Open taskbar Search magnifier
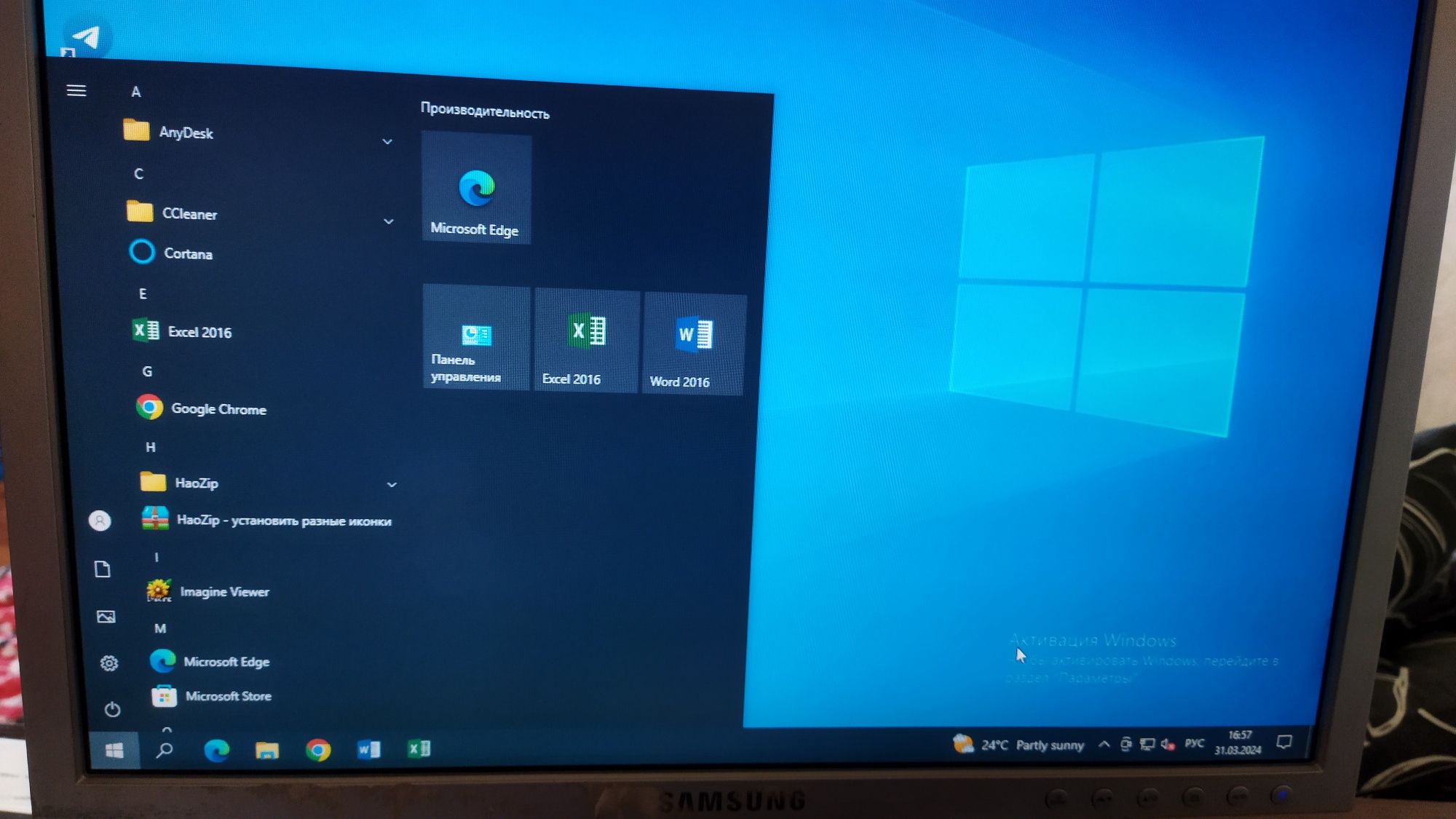 pos(165,750)
